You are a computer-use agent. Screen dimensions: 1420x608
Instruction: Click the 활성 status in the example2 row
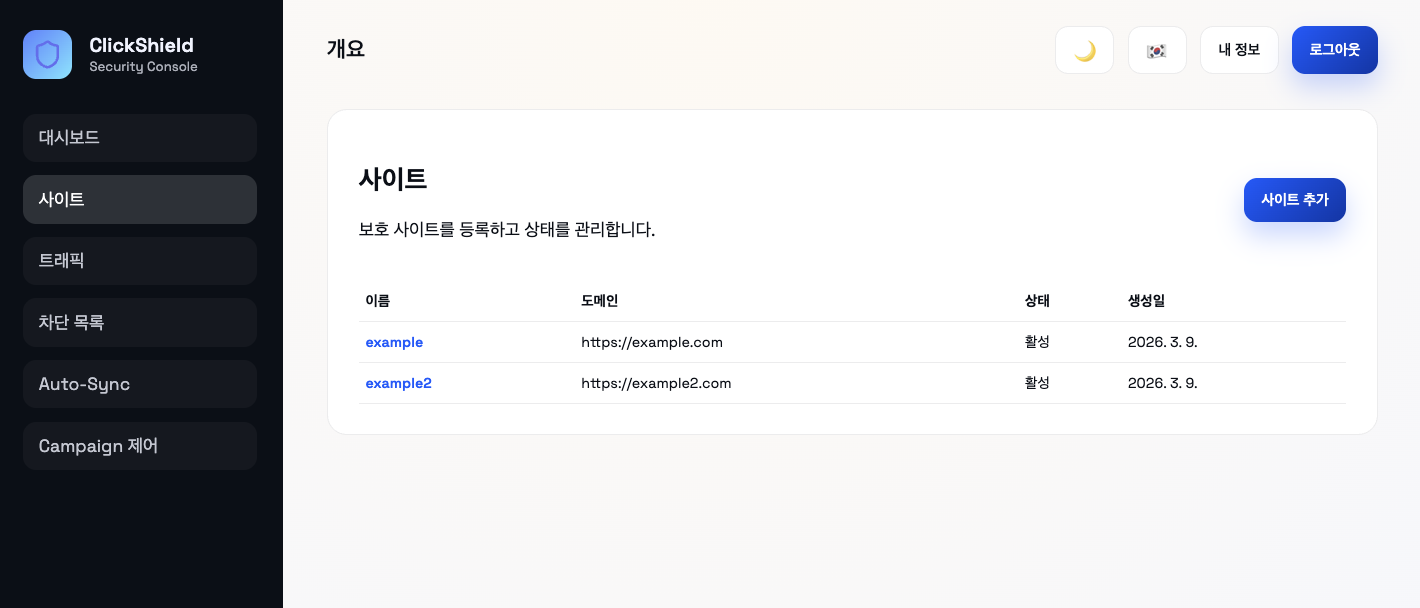pos(1037,383)
